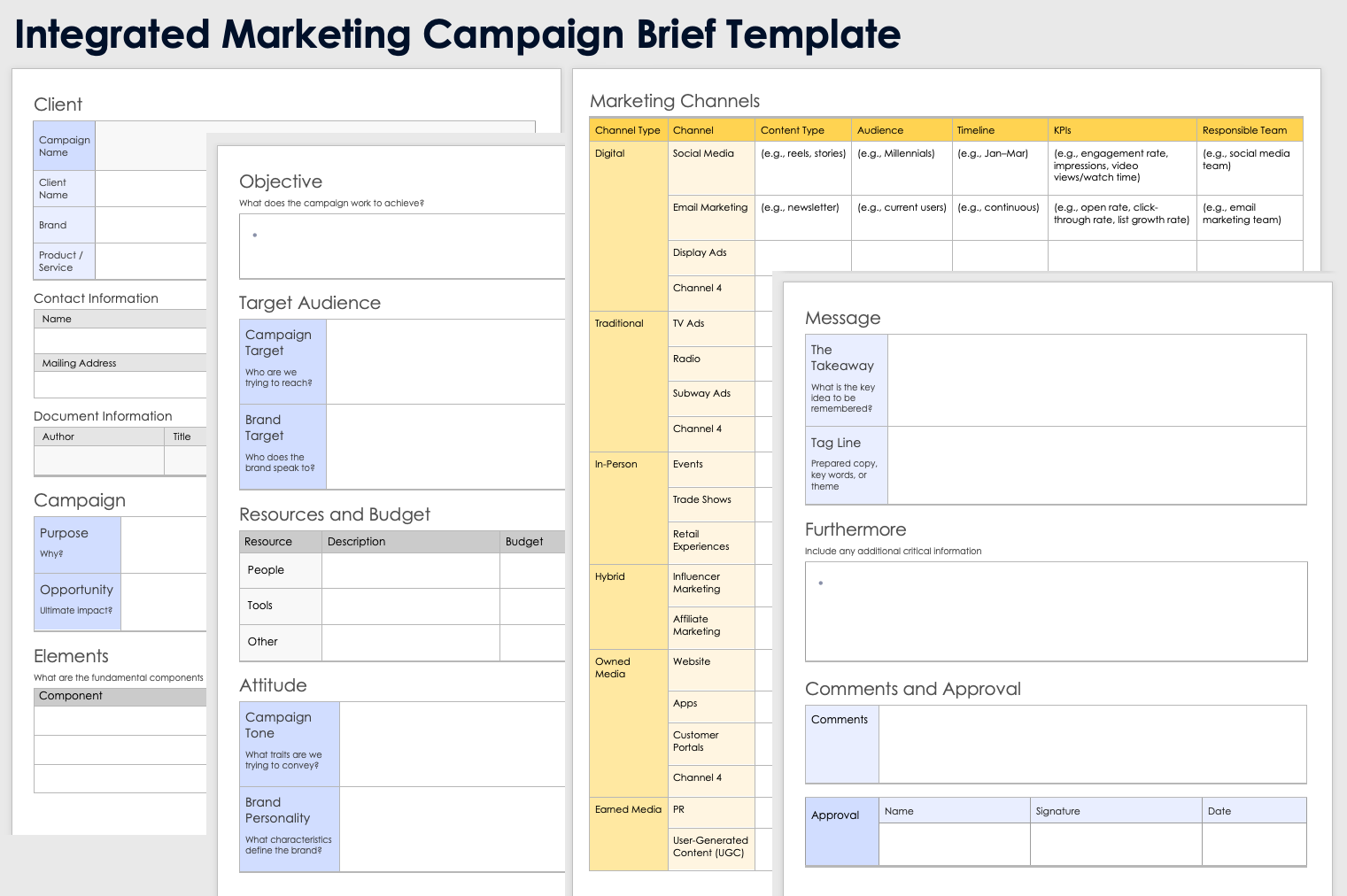Click the Digital channel type cell
1347x896 pixels.
tap(628, 226)
